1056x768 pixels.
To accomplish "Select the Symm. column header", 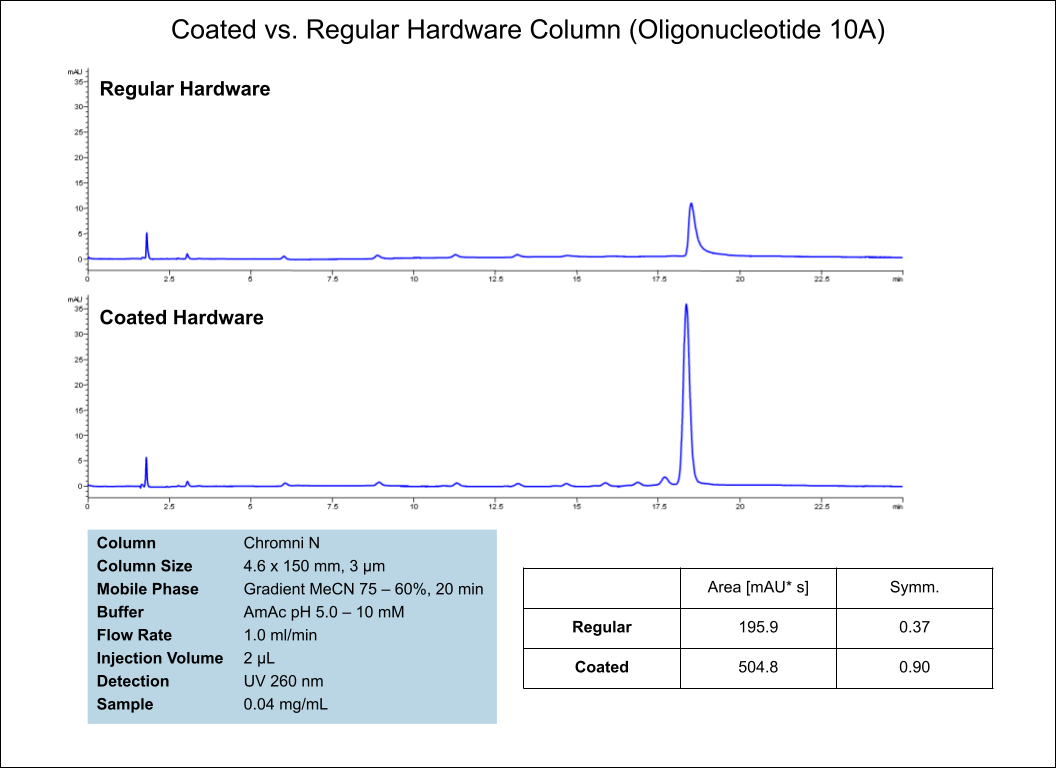I will [914, 587].
